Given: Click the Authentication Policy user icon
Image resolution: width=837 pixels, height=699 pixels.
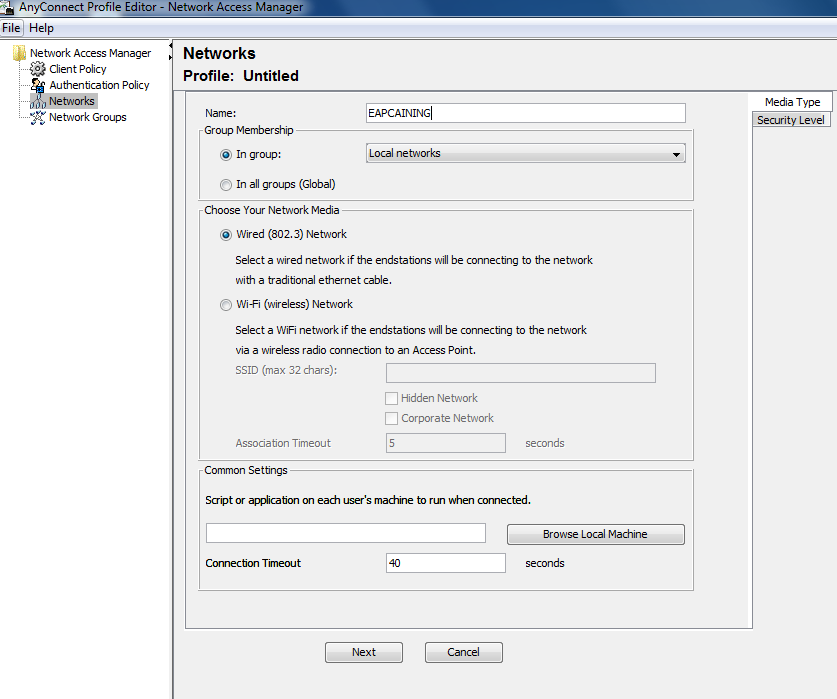Looking at the screenshot, I should tap(37, 85).
